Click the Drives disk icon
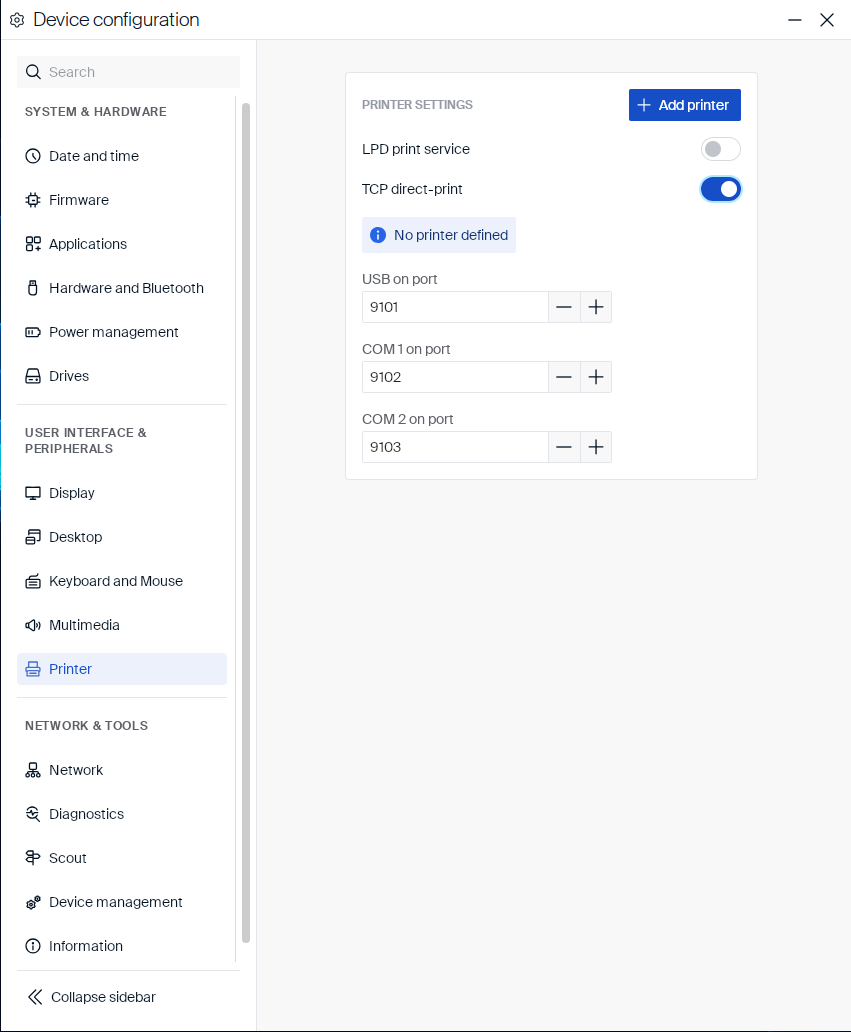 33,376
